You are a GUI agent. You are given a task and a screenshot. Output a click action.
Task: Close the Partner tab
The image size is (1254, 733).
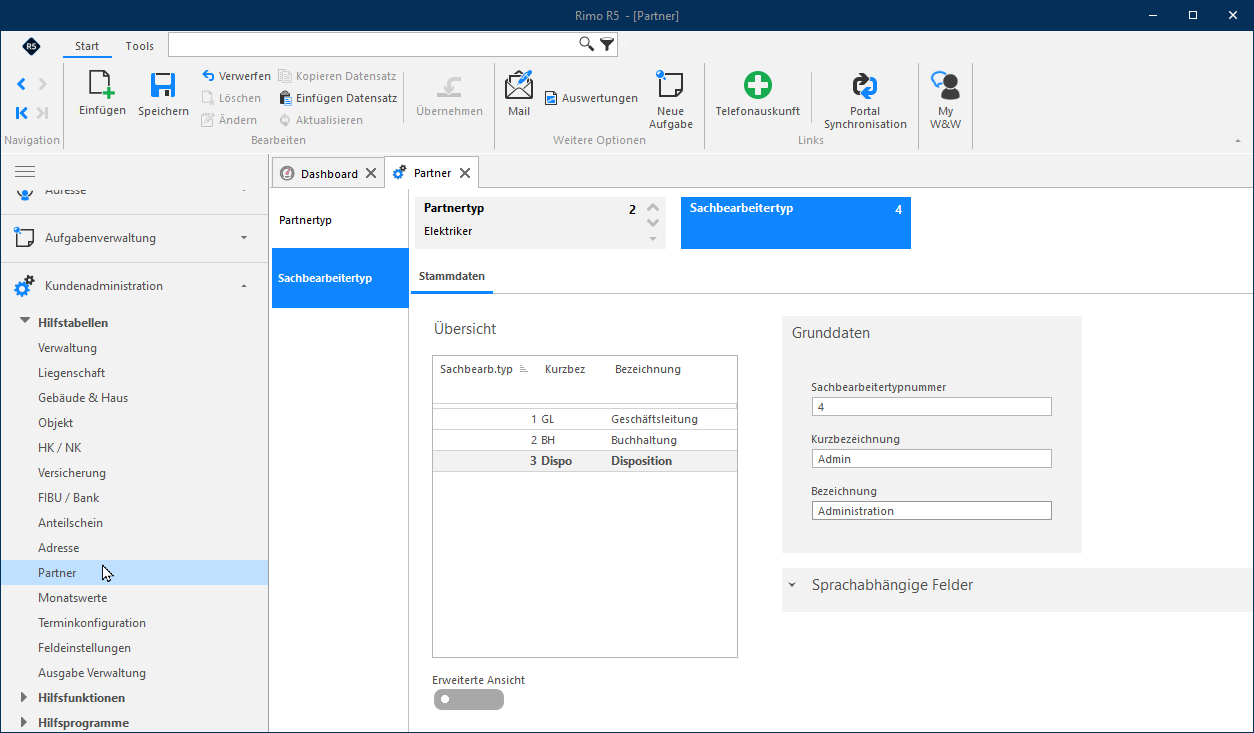[x=465, y=173]
